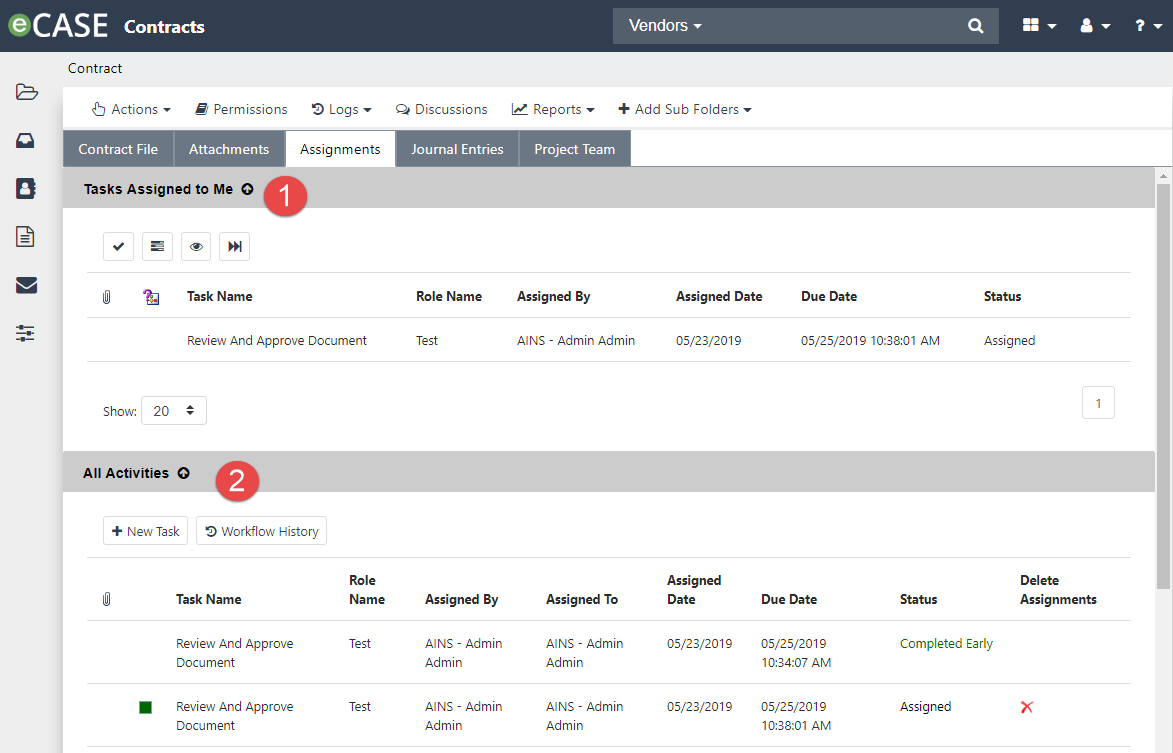Click the Assigned Date header in Tasks Assigned to Me
The image size is (1173, 753).
719,297
